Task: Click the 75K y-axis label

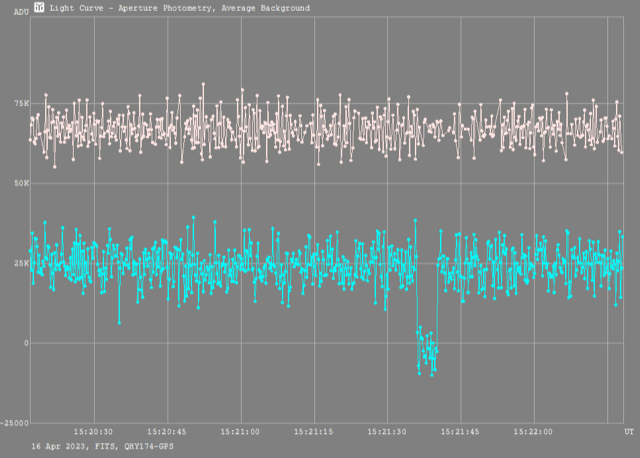Action: pos(22,103)
